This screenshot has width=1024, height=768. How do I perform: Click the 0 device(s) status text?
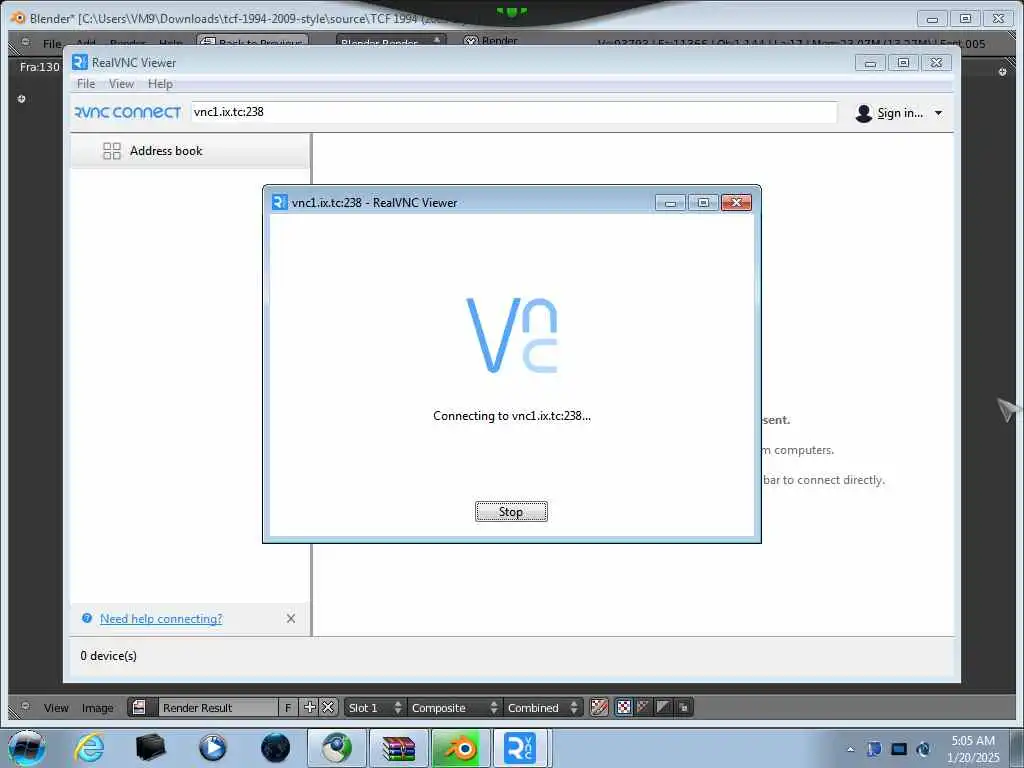point(108,656)
